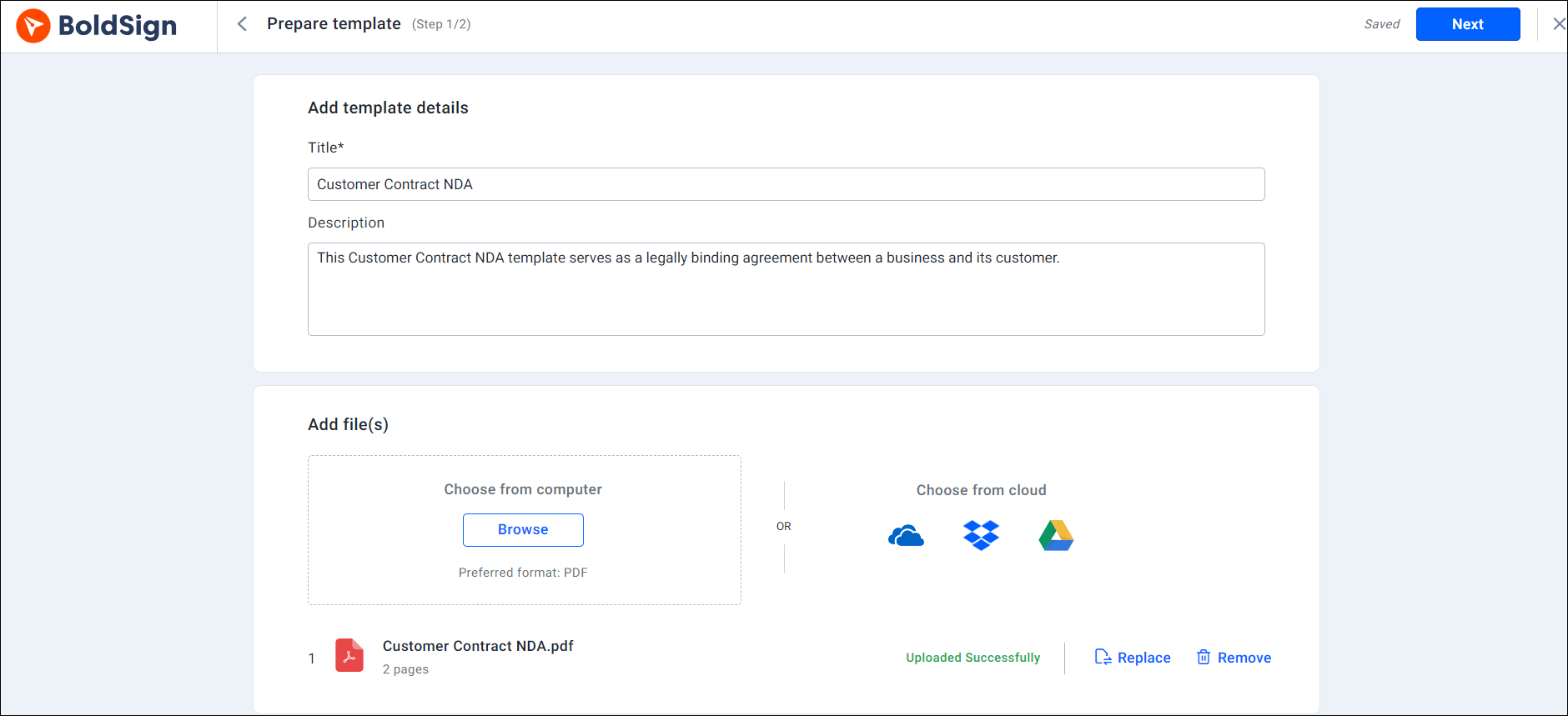Click the Choose from cloud label
Image resolution: width=1568 pixels, height=716 pixels.
[x=981, y=490]
